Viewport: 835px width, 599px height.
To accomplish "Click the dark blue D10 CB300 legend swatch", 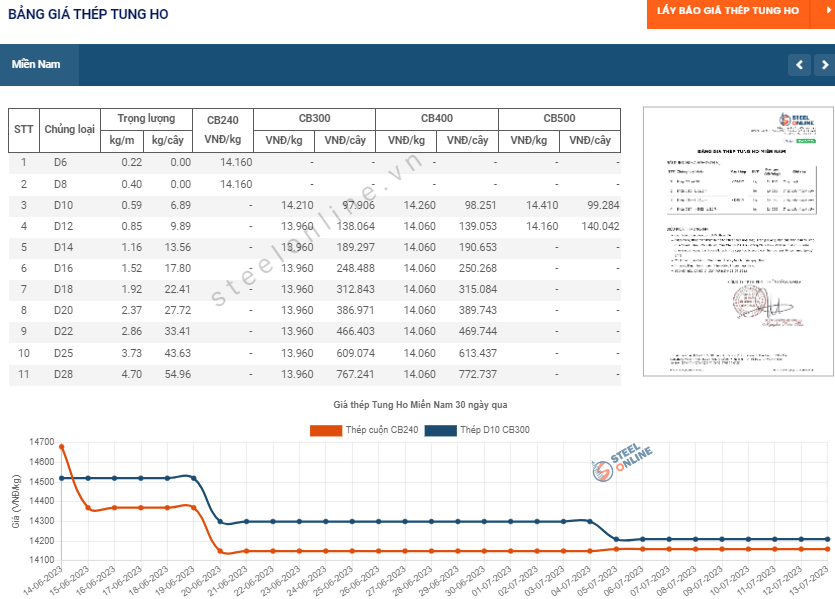I will click(x=439, y=430).
